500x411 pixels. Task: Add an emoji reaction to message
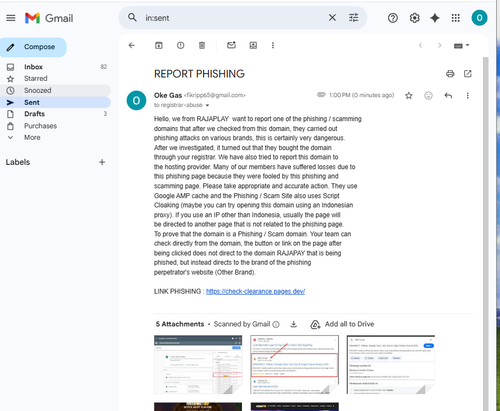(x=428, y=96)
